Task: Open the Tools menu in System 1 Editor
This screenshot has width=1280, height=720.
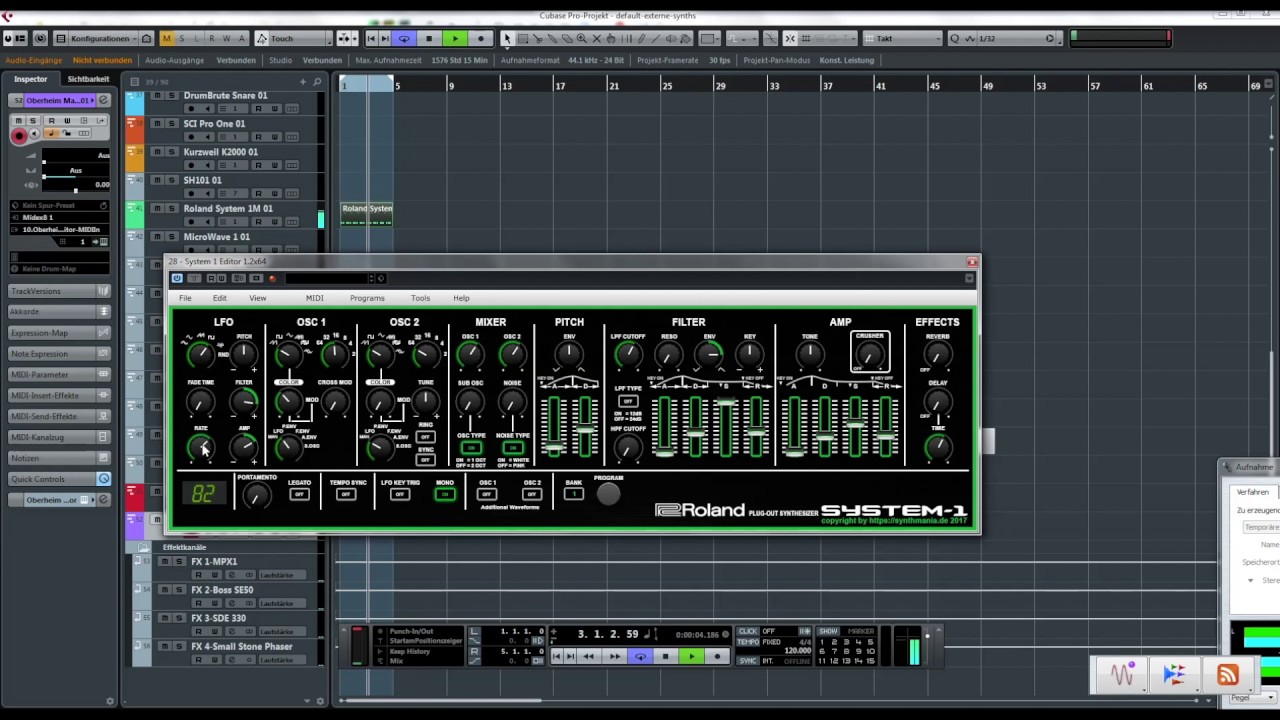Action: 420,298
